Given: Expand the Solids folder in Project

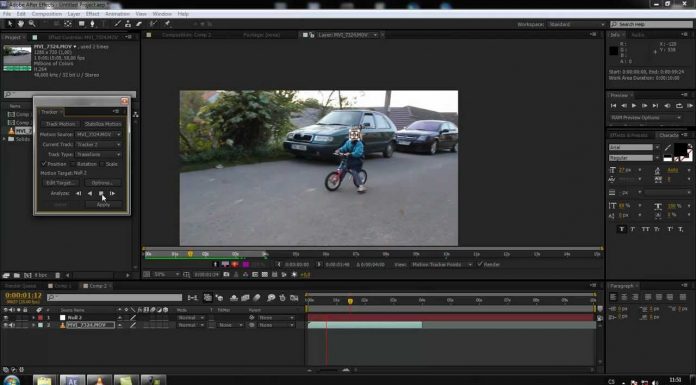Looking at the screenshot, I should point(5,139).
